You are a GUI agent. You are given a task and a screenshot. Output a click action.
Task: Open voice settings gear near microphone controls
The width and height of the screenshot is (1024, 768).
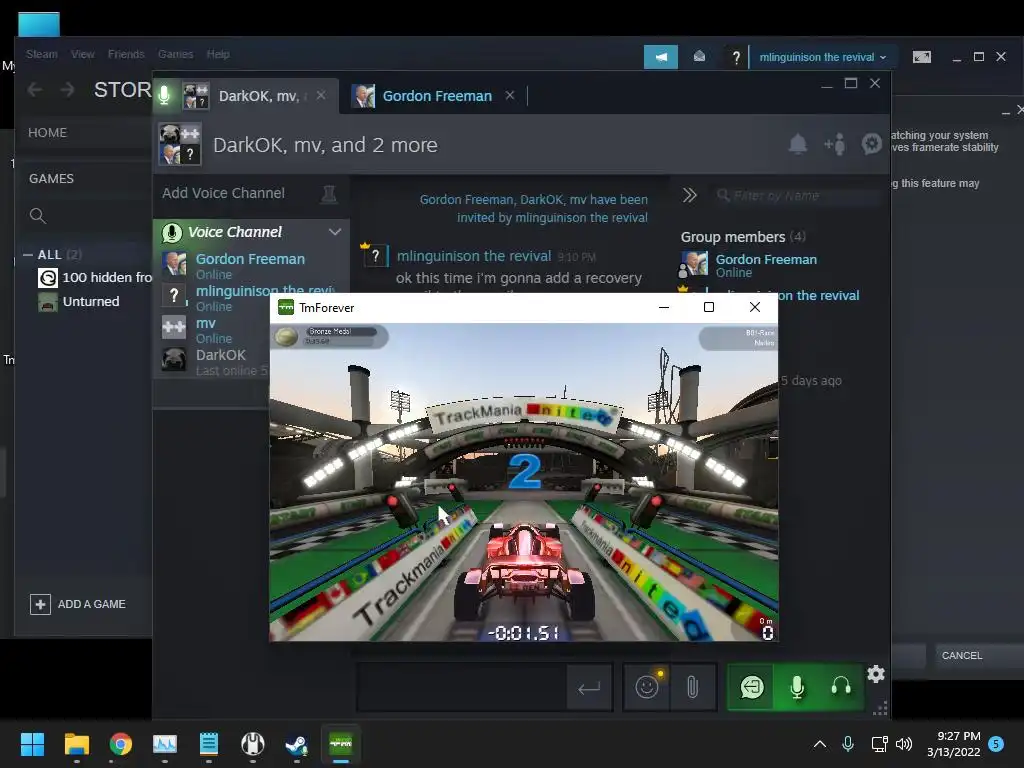click(x=876, y=674)
